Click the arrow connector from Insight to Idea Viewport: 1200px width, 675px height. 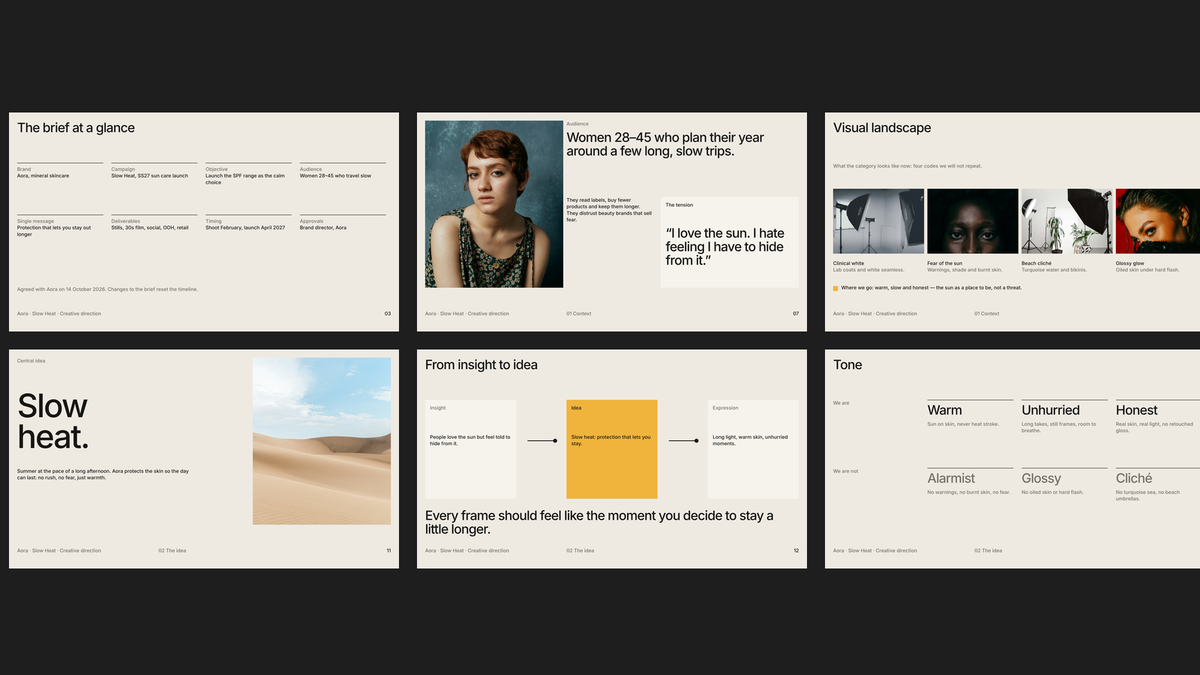pyautogui.click(x=541, y=440)
